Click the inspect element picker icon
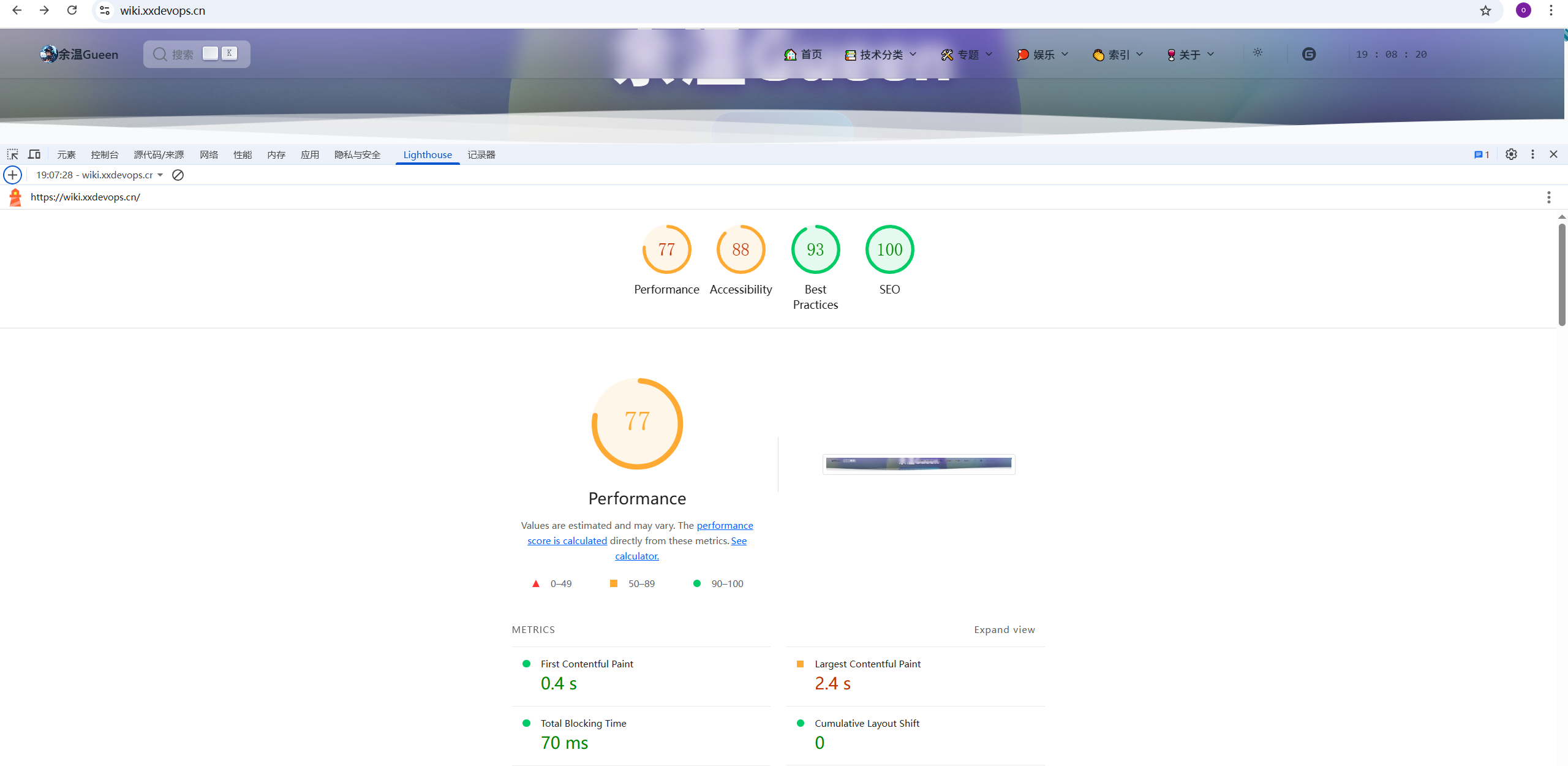The image size is (1568, 766). (x=12, y=154)
